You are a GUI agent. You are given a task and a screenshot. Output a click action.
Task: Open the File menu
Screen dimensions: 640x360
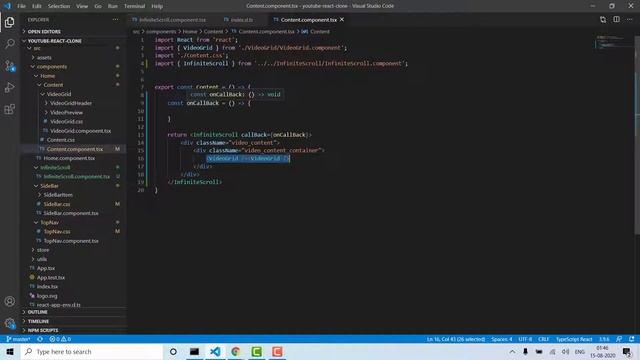[22, 6]
